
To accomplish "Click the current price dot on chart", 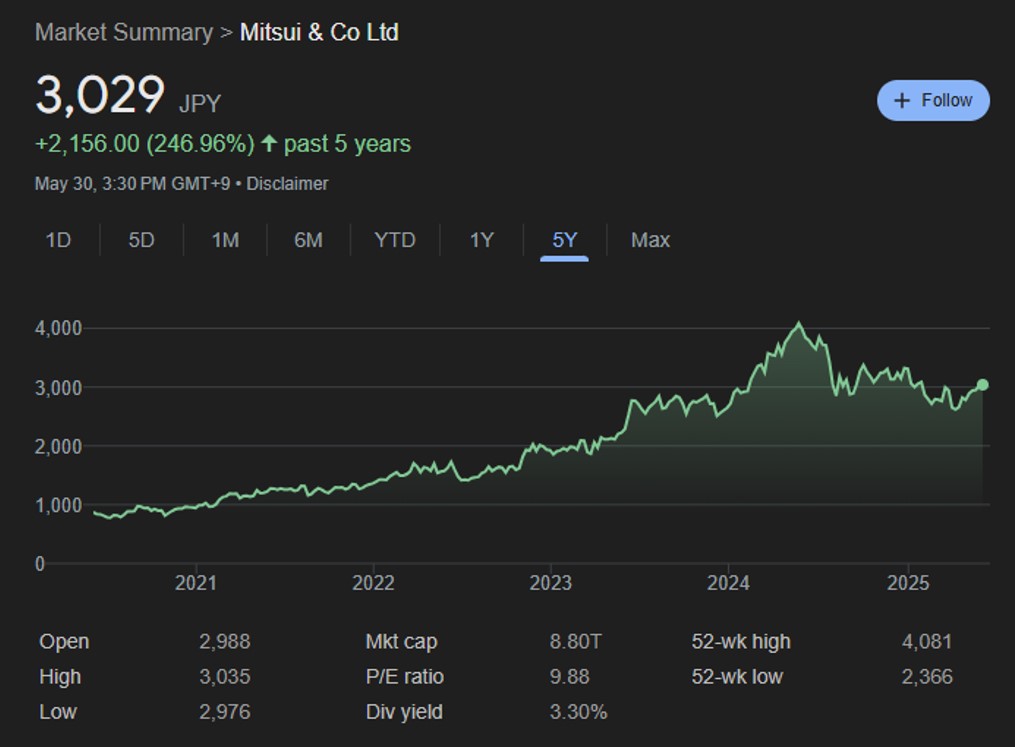I will [982, 385].
